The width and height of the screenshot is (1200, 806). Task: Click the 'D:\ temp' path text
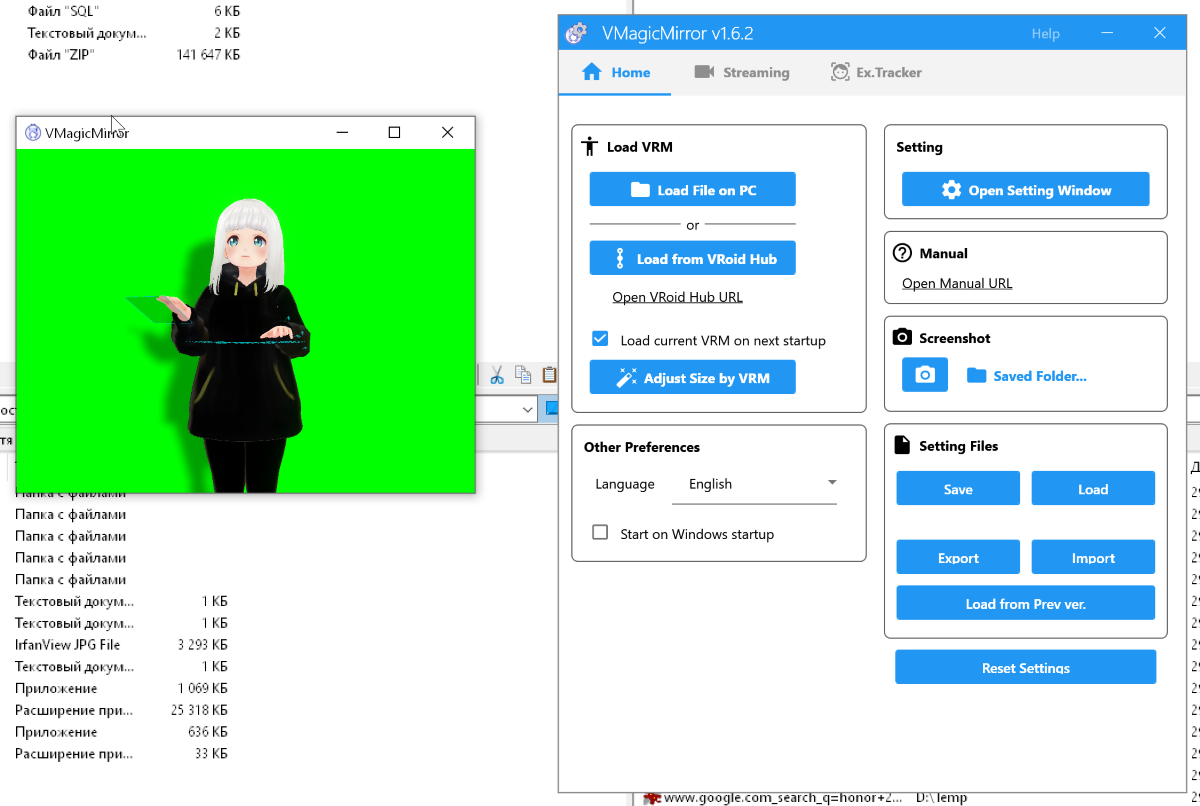point(942,798)
